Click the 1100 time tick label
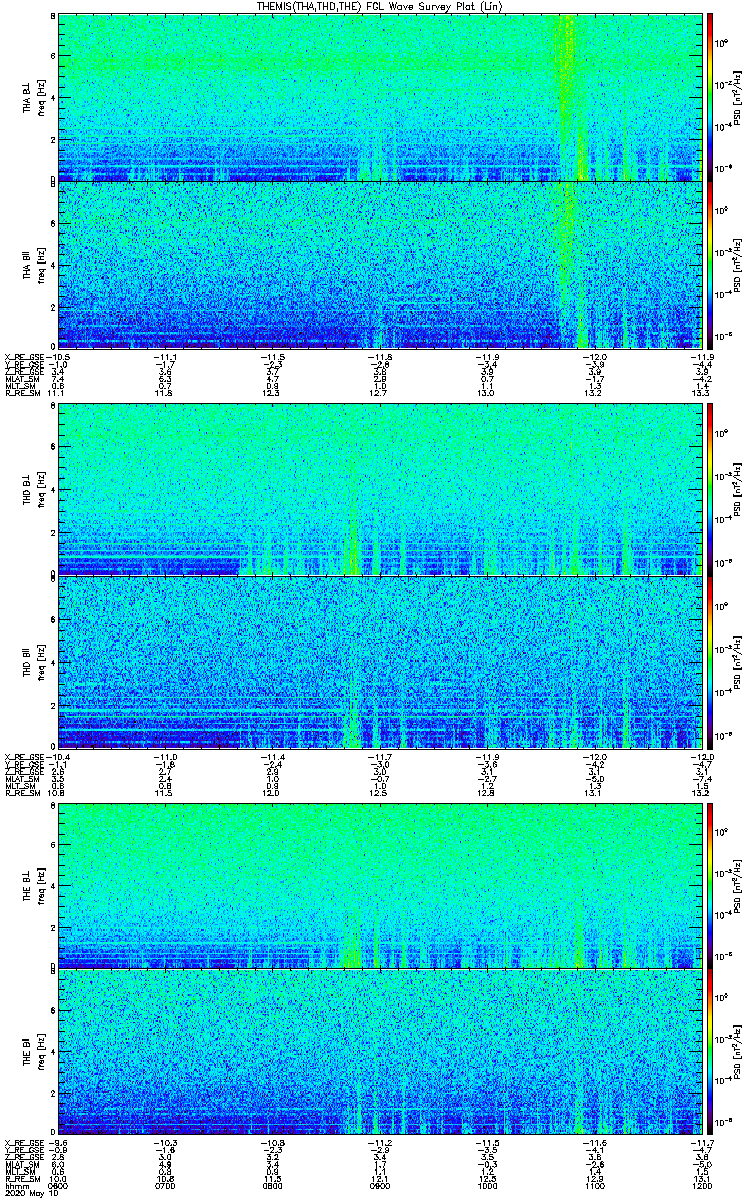 [593, 1186]
